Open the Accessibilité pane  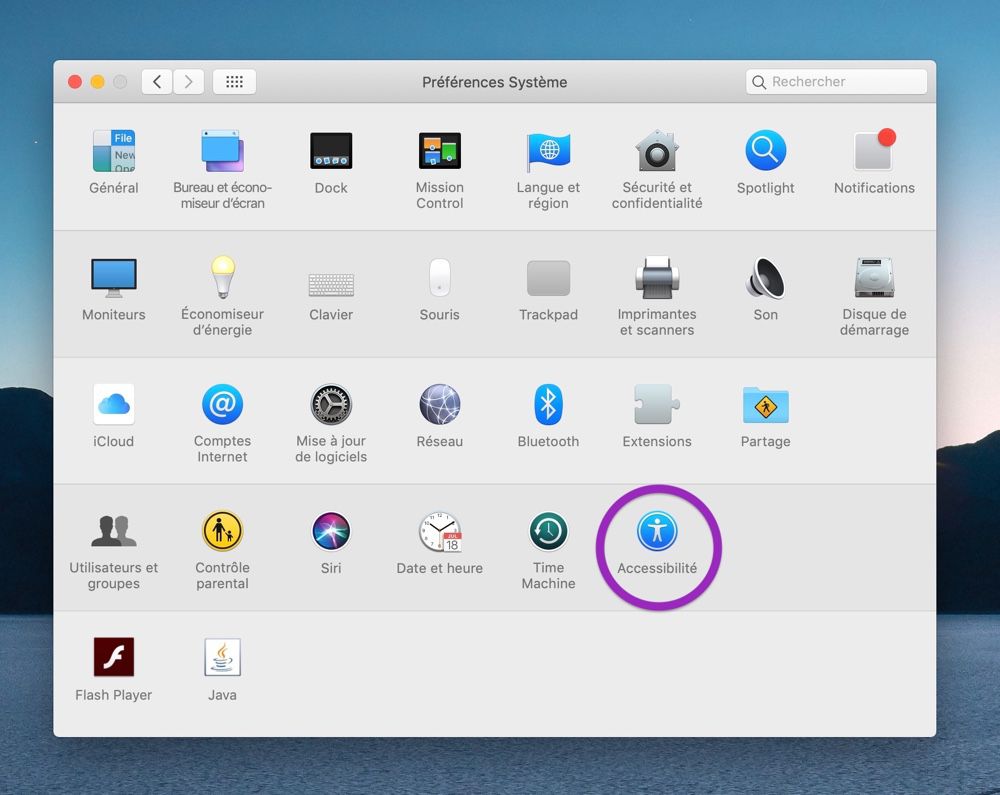[657, 531]
